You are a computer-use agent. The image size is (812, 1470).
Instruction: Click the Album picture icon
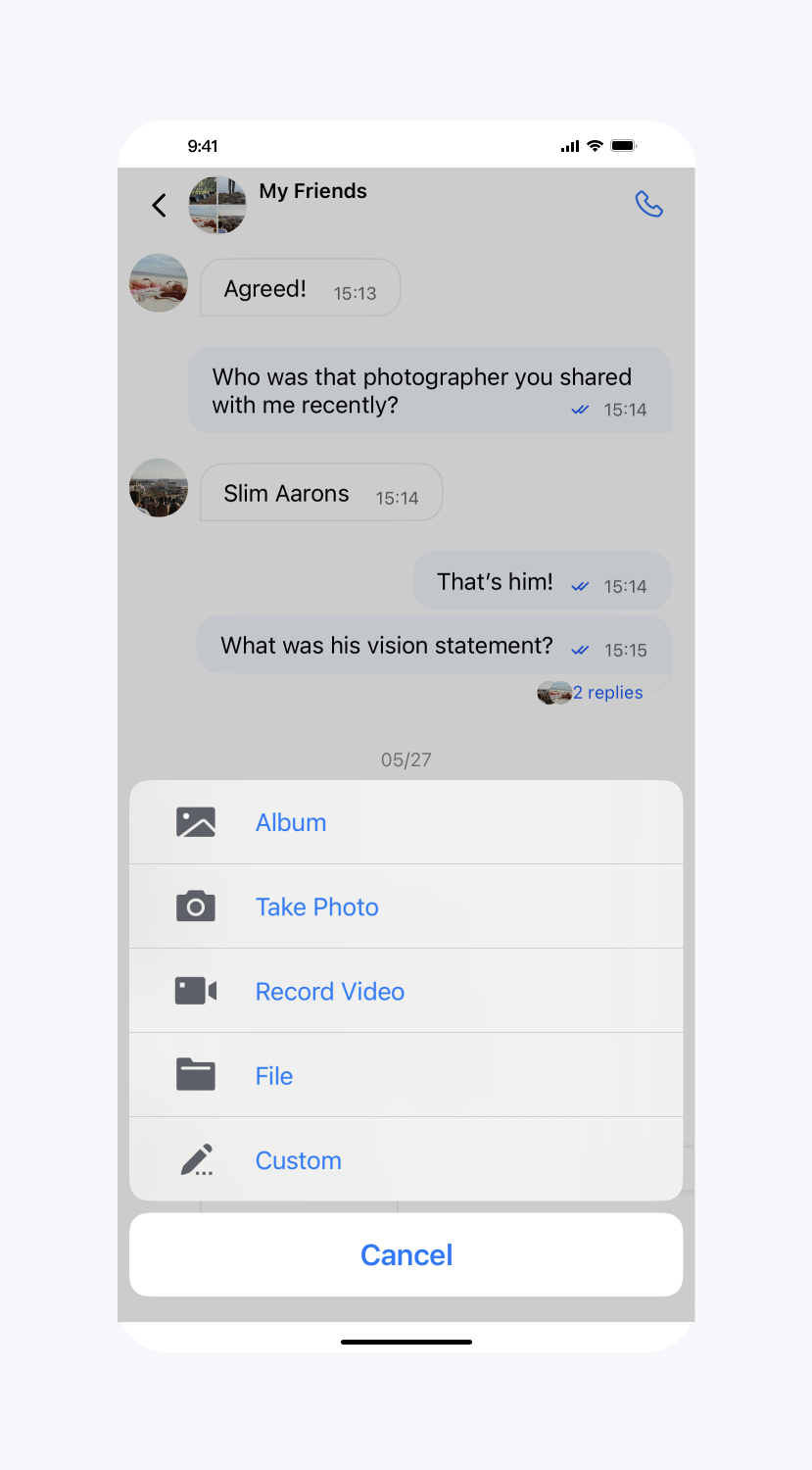pos(196,822)
